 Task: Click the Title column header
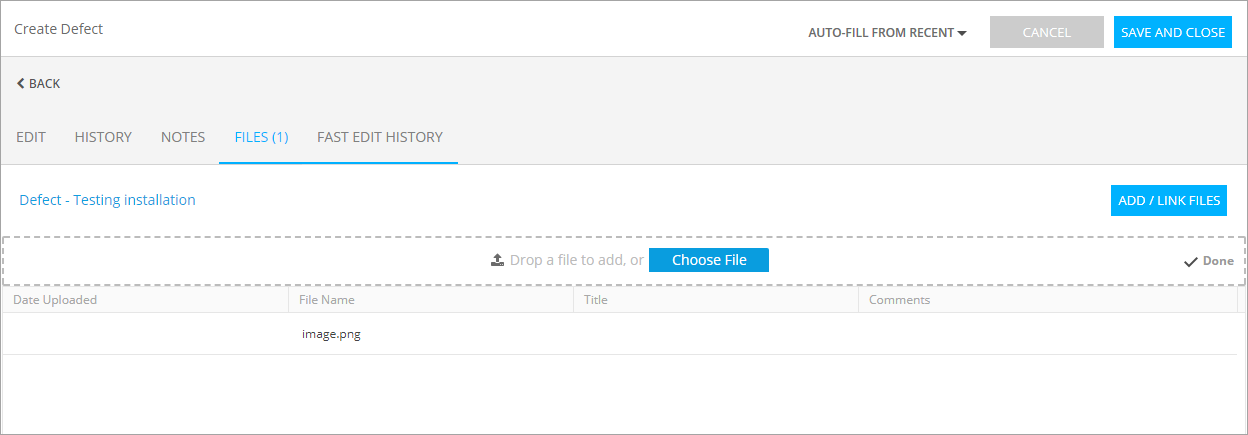[596, 300]
